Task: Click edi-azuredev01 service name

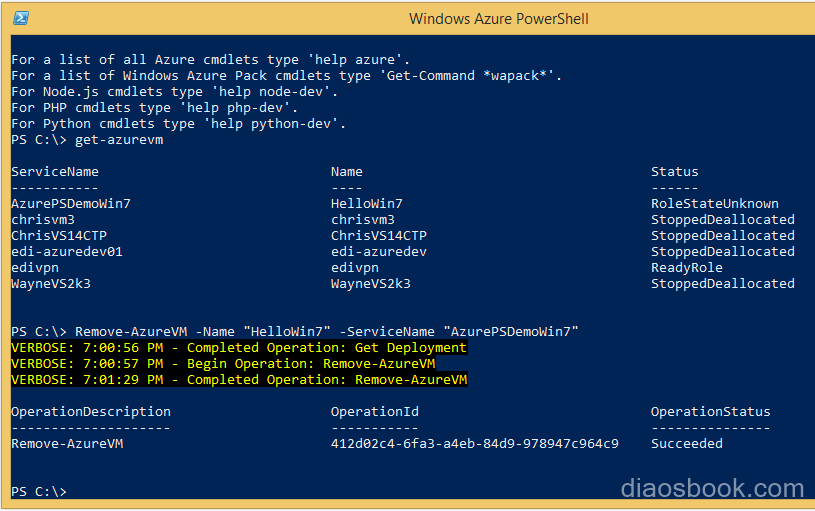Action: coord(67,252)
